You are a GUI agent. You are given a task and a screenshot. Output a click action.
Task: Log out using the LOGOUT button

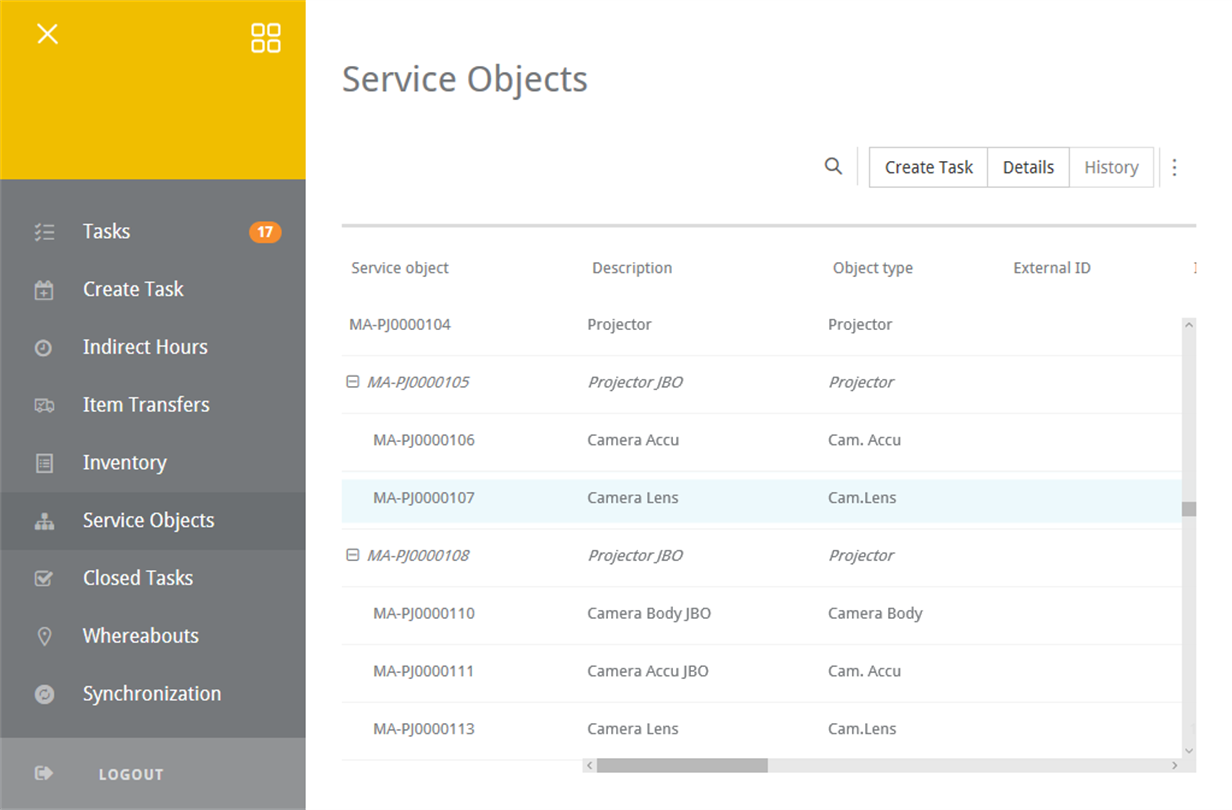coord(130,774)
